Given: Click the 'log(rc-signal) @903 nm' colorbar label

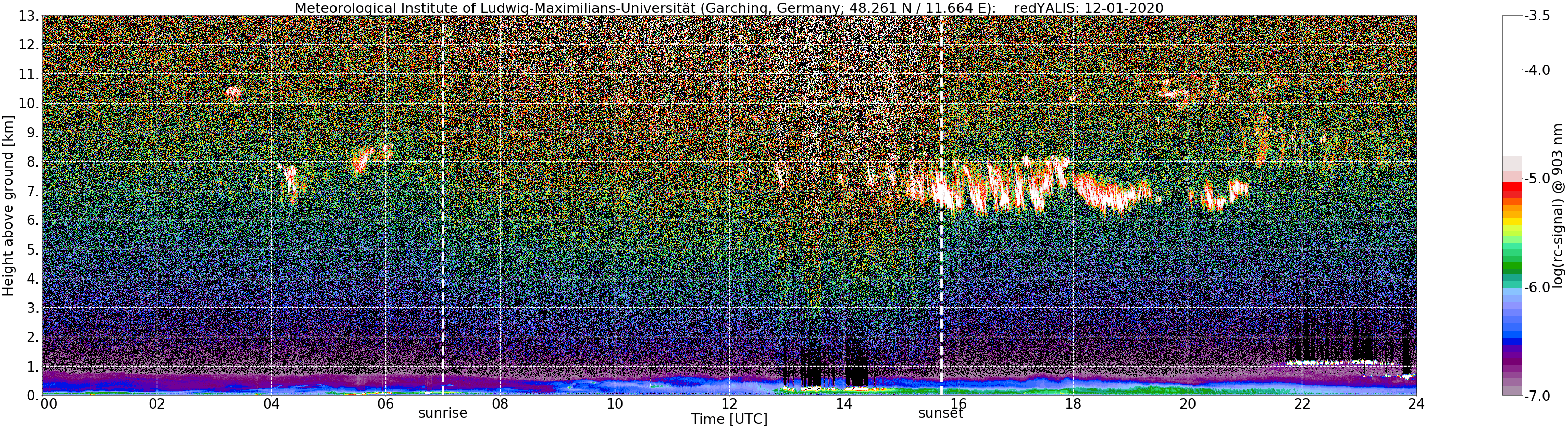Looking at the screenshot, I should click(x=1559, y=206).
